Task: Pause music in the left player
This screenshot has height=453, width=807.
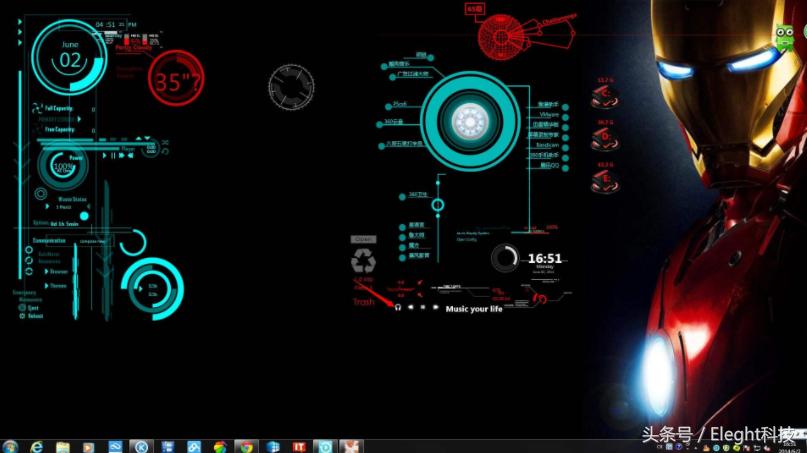Action: pos(113,155)
